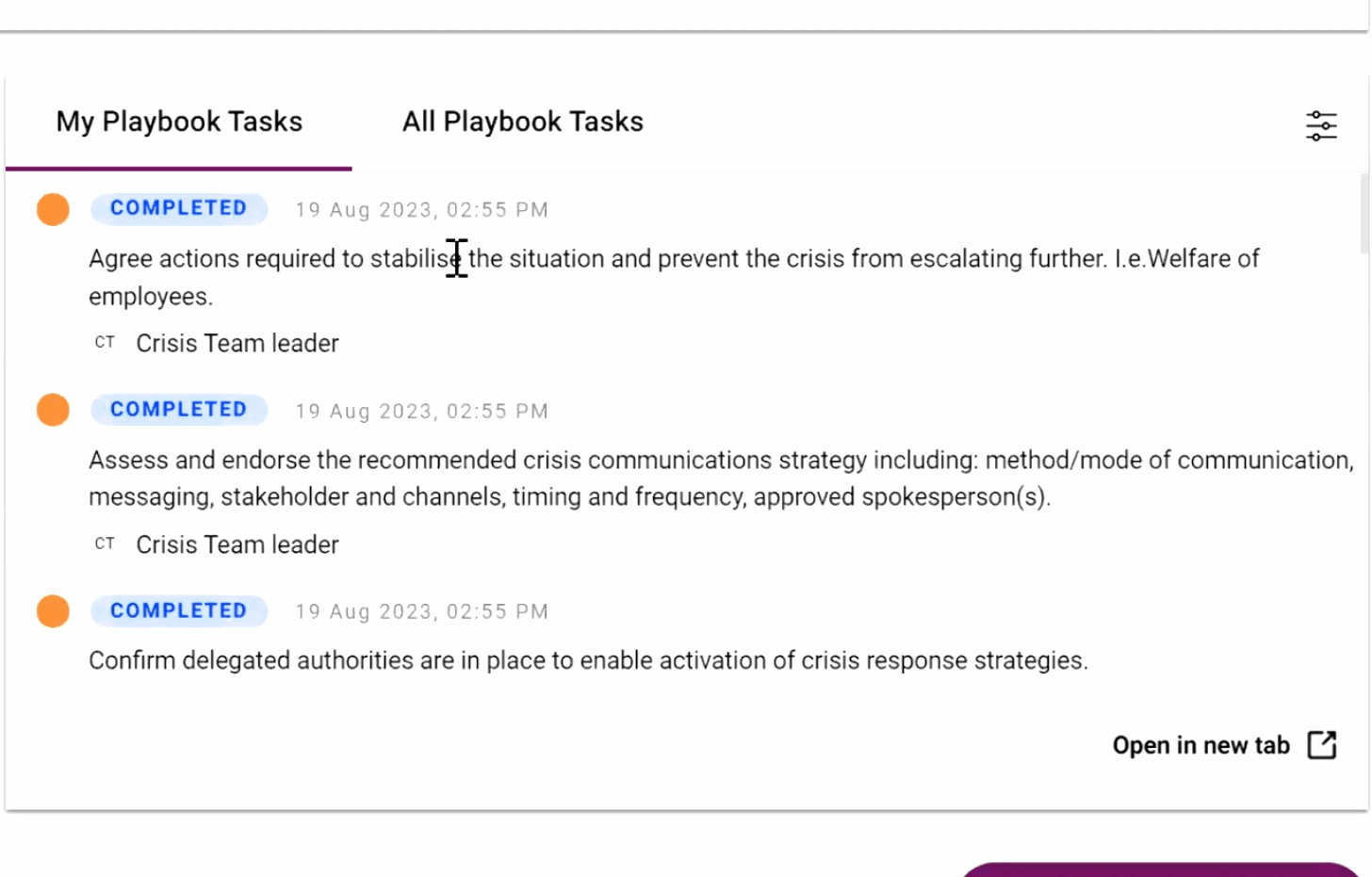The width and height of the screenshot is (1372, 877).
Task: Open the 'Agree actions required to stabilise' task
Action: [674, 277]
